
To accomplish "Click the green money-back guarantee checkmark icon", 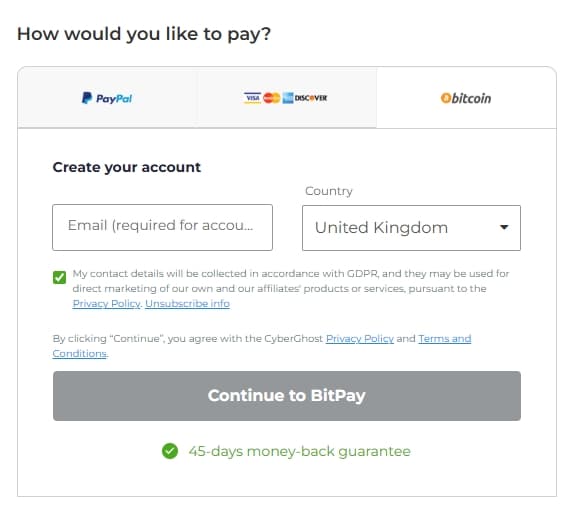I will point(170,451).
